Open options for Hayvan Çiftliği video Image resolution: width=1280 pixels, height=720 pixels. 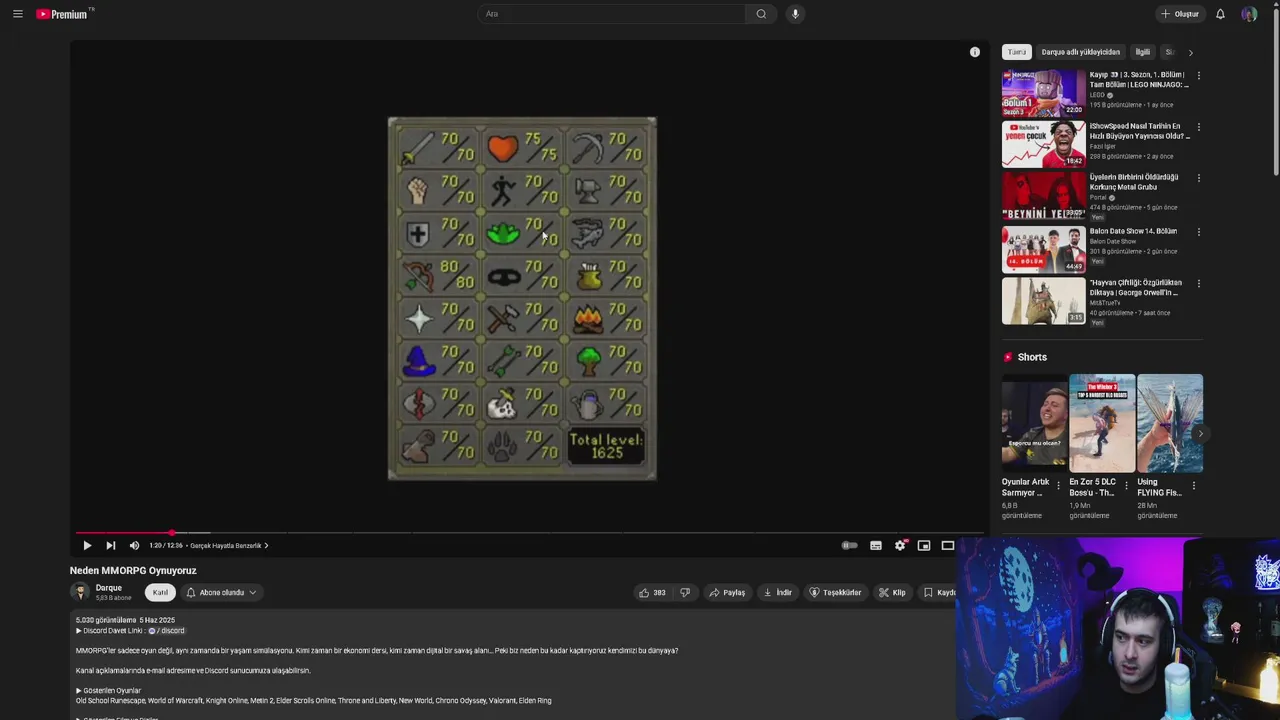(1198, 284)
